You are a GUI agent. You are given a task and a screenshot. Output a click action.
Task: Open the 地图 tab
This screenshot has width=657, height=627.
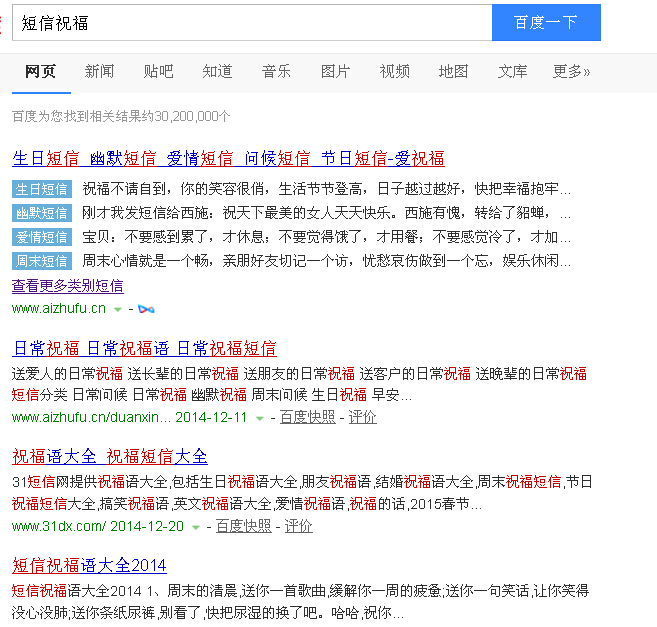point(453,71)
